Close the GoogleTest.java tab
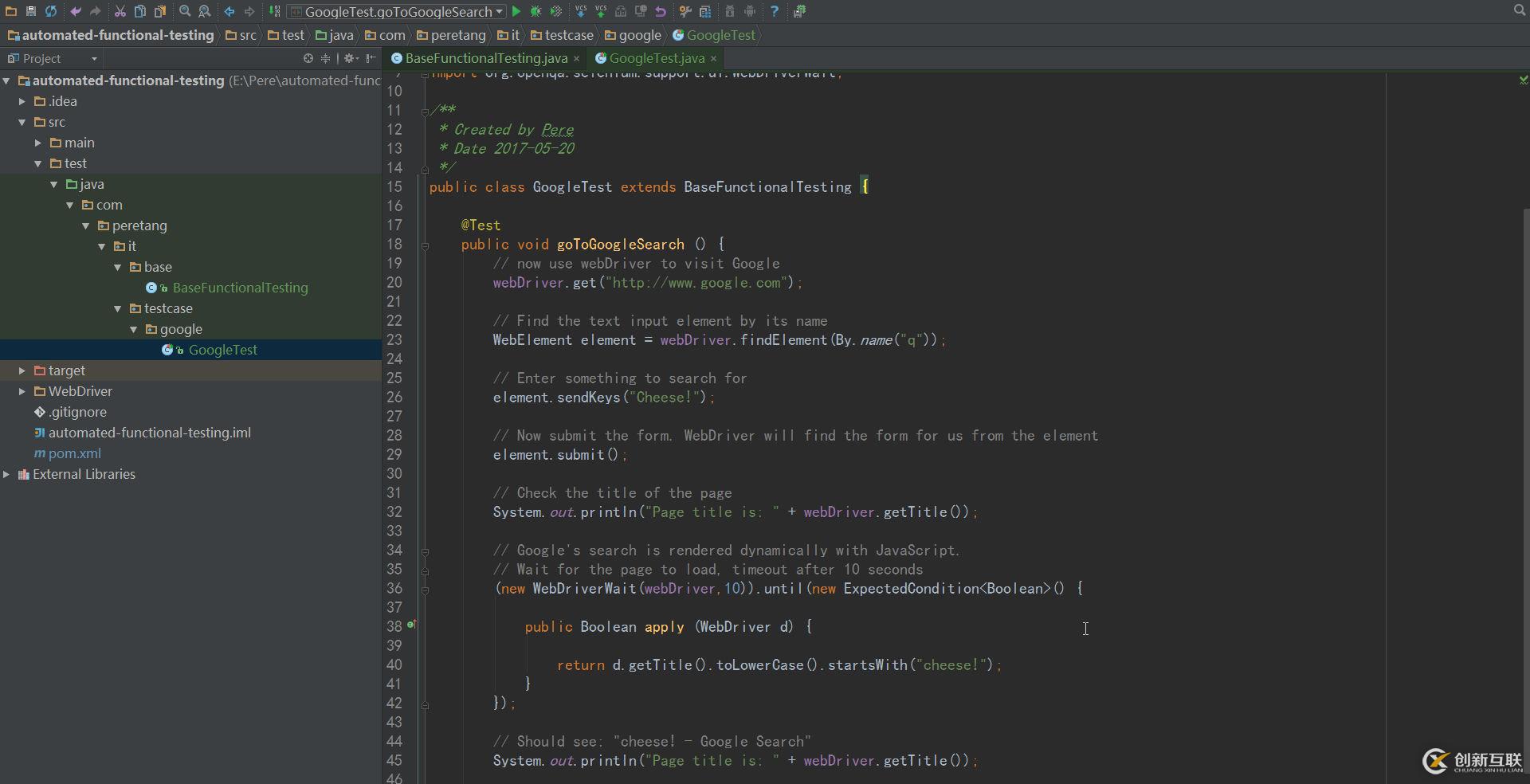The image size is (1530, 784). 713,58
